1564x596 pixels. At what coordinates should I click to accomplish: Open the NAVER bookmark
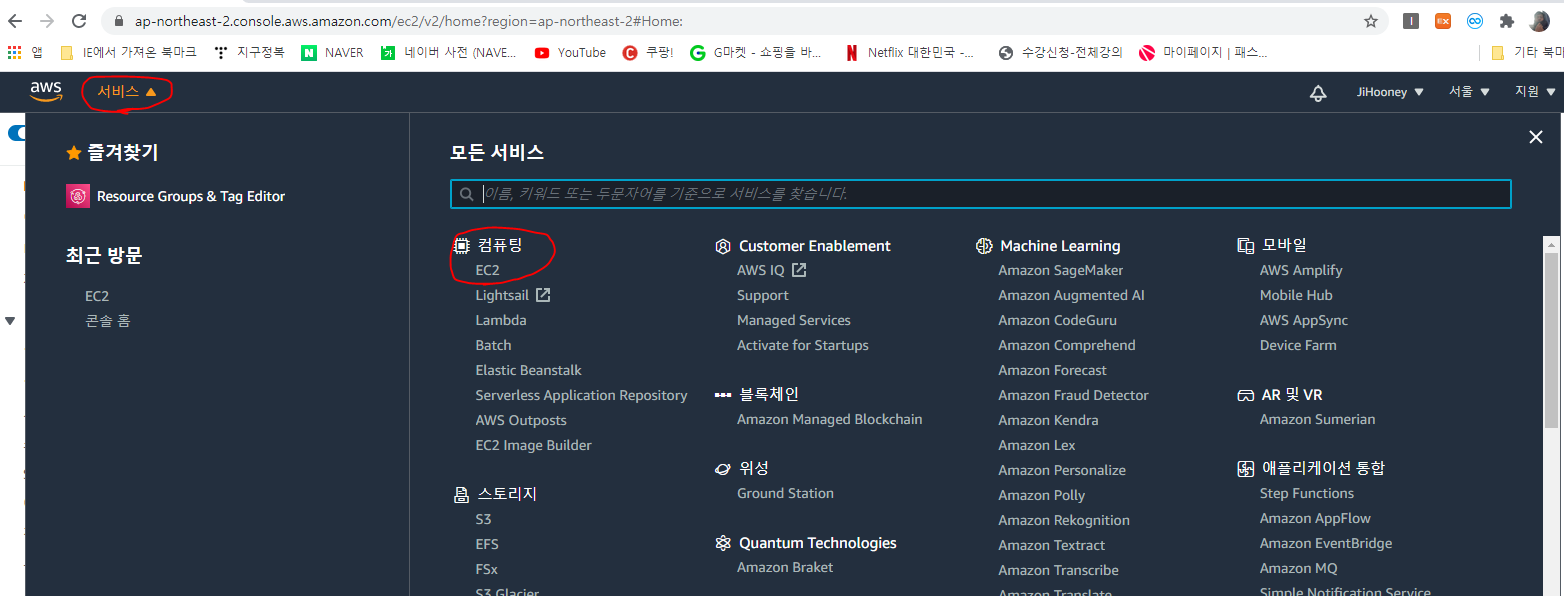pyautogui.click(x=333, y=53)
